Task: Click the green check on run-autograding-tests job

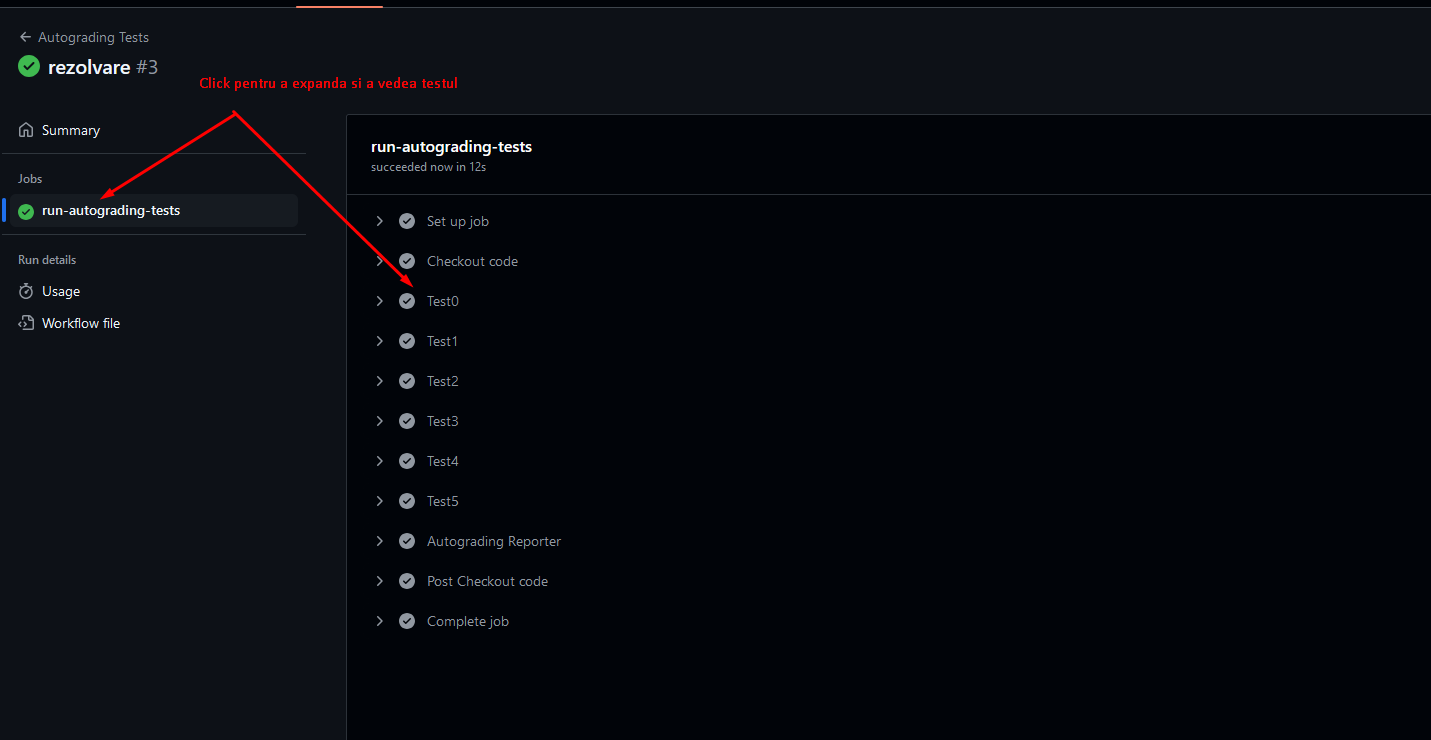Action: pos(26,211)
